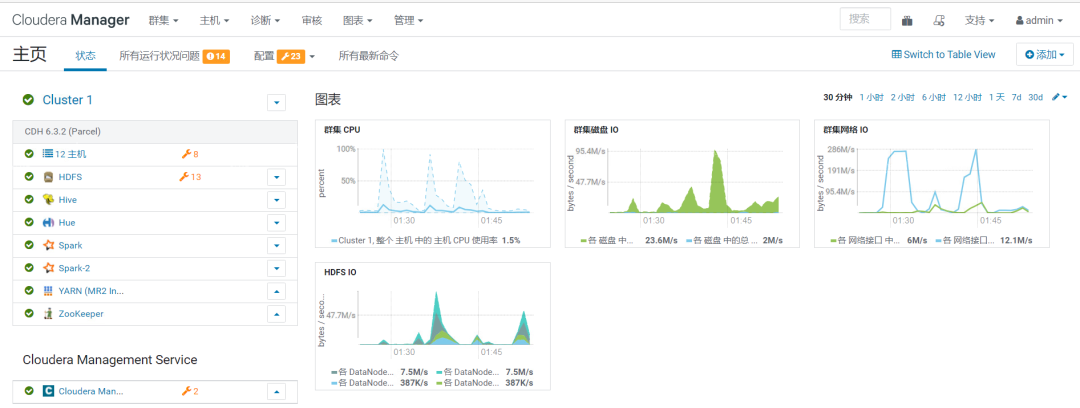Click the briefcase parcel icon in top bar
Image resolution: width=1080 pixels, height=408 pixels.
907,21
